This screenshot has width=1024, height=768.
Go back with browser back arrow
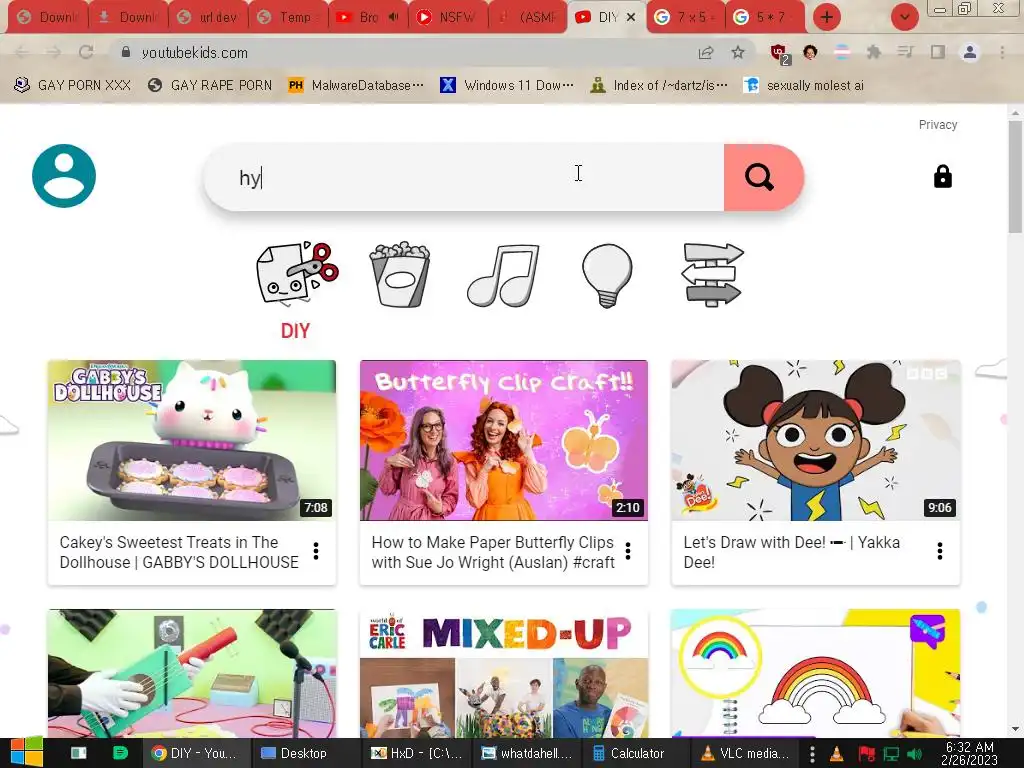pos(22,52)
